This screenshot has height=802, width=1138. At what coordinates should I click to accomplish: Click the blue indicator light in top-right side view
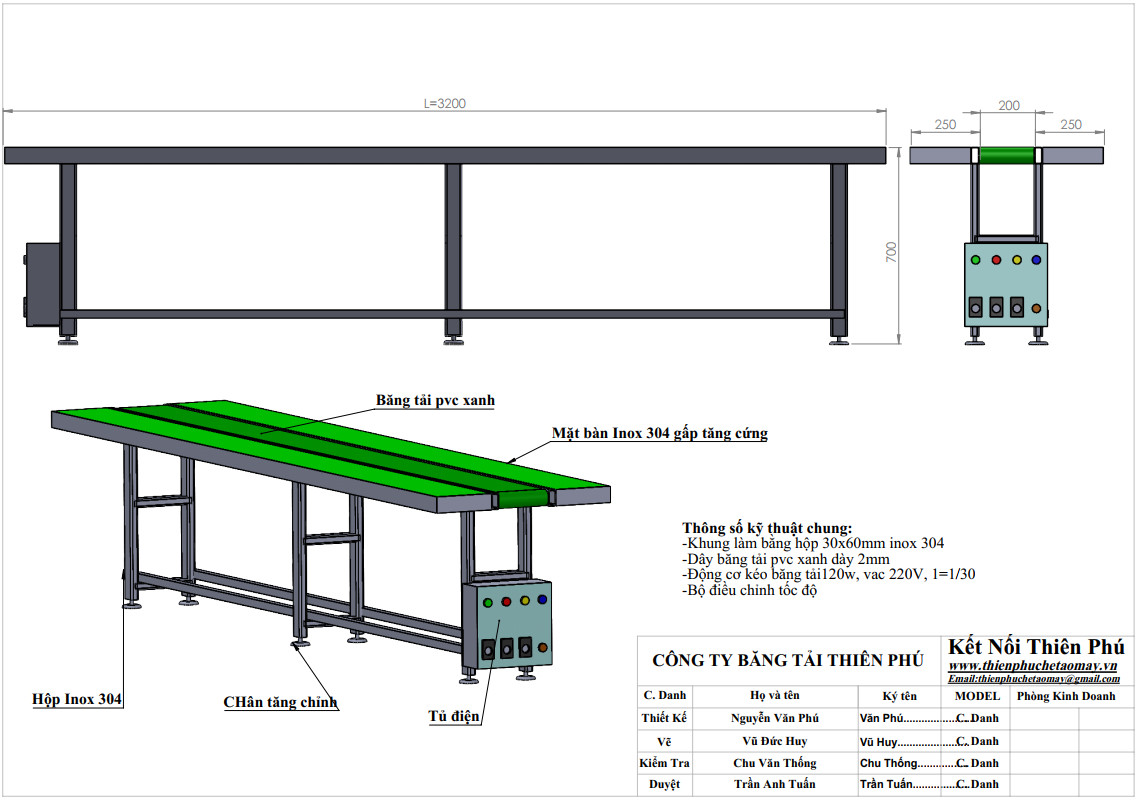click(1036, 260)
